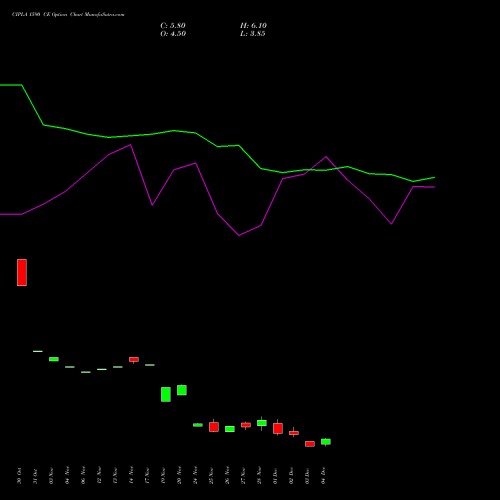Click the red candle for 25 Nov
Image resolution: width=500 pixels, height=500 pixels.
214,427
